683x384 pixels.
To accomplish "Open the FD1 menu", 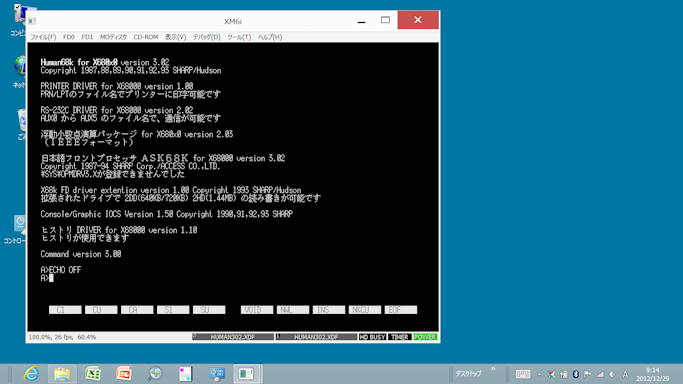I will [x=87, y=37].
